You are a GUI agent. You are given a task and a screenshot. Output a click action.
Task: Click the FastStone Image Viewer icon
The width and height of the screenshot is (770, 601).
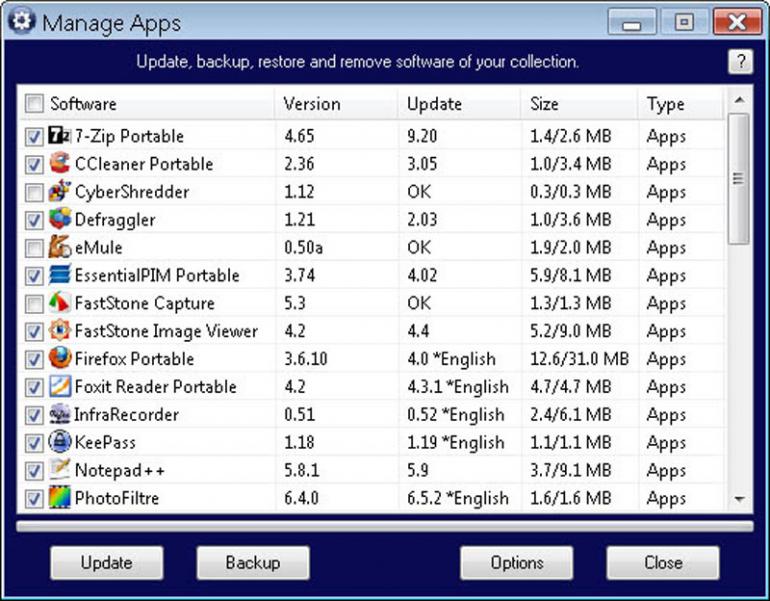59,330
